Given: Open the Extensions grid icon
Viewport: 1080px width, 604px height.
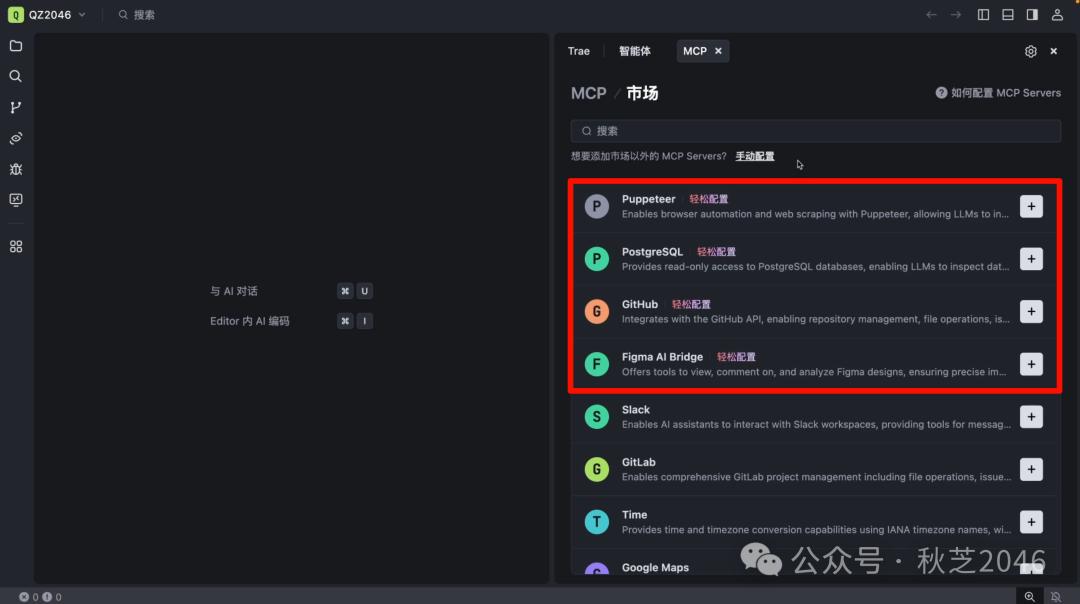Looking at the screenshot, I should [x=16, y=247].
